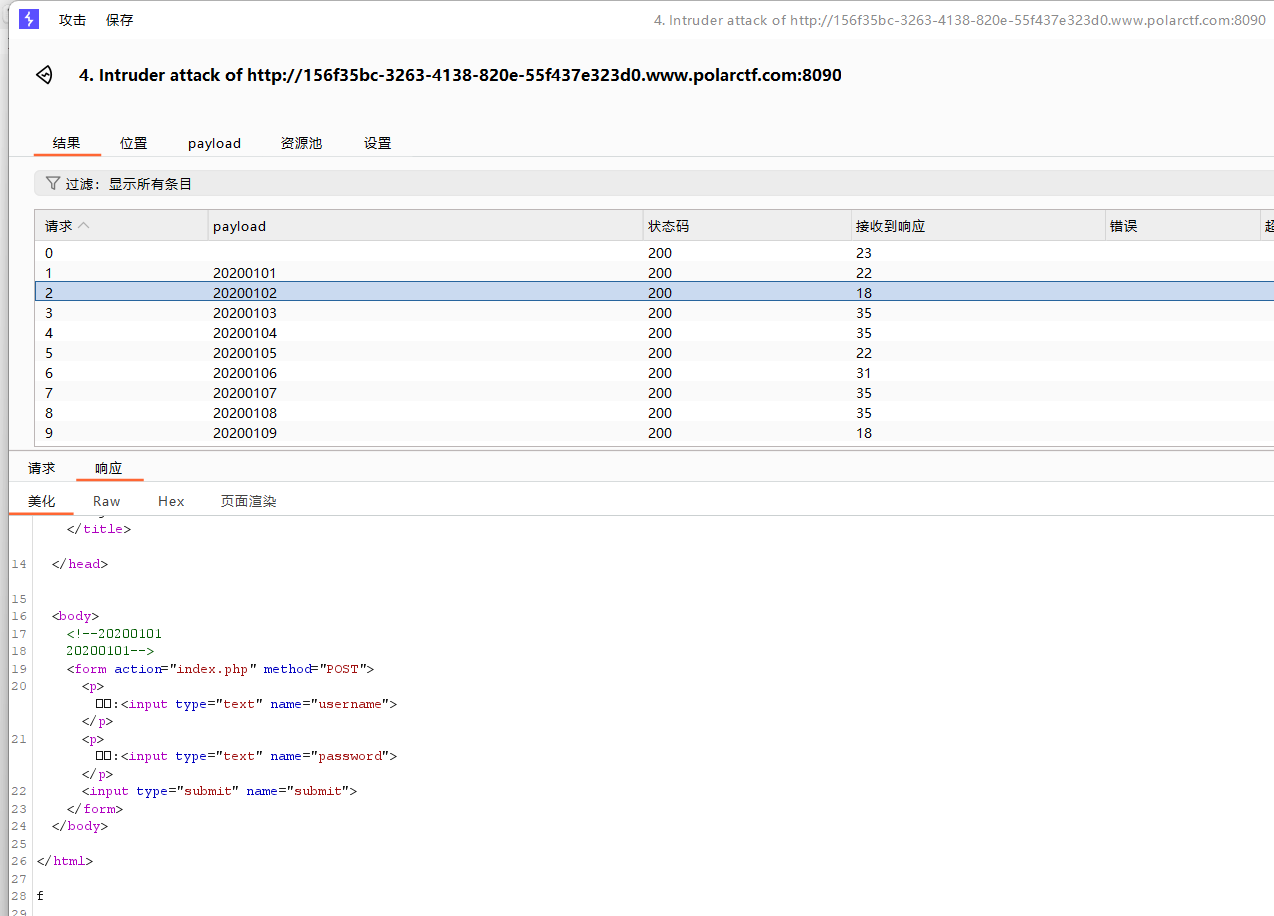Image resolution: width=1274 pixels, height=916 pixels.
Task: Switch to the 位置 tab
Action: pyautogui.click(x=133, y=143)
